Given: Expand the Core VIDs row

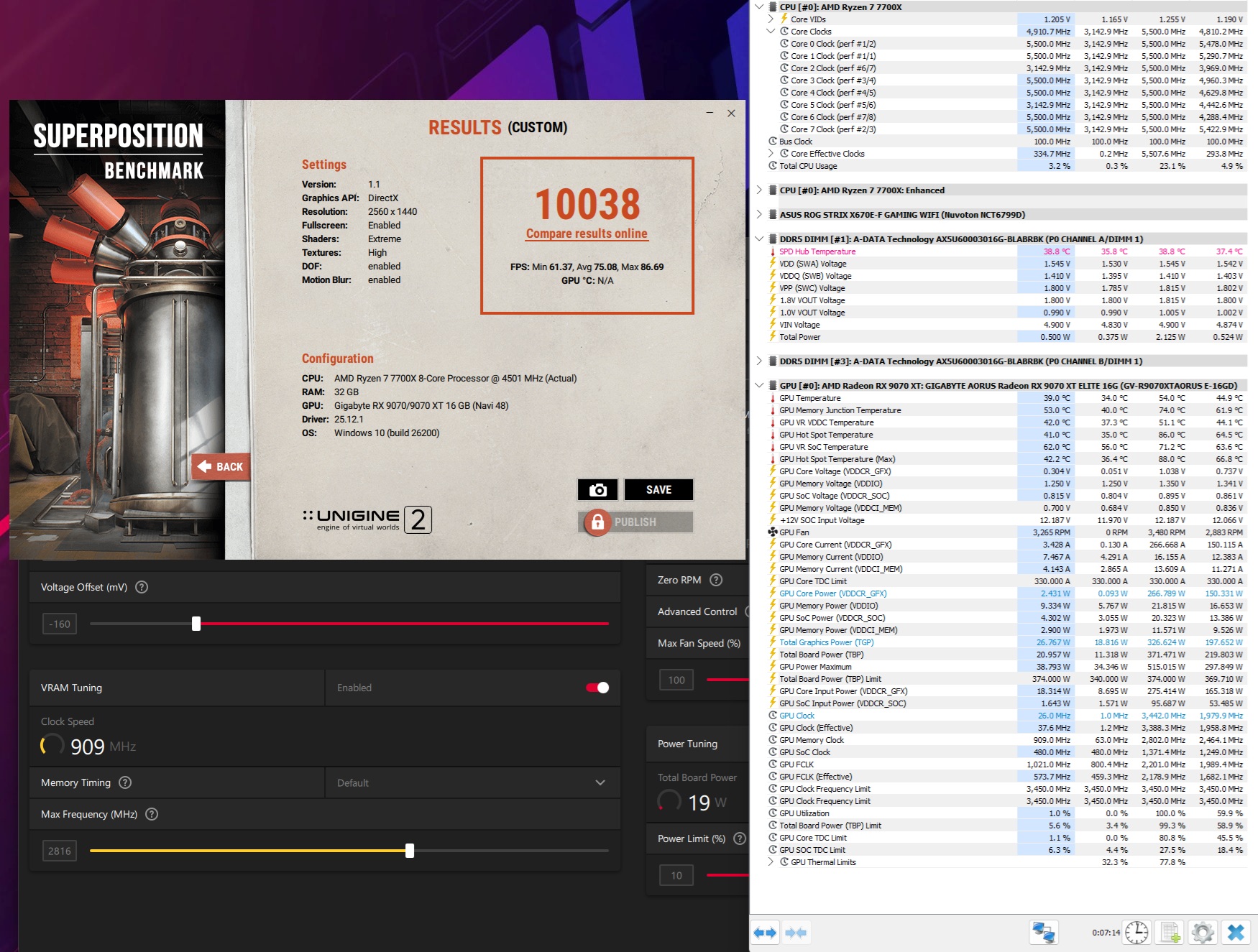Looking at the screenshot, I should (771, 19).
